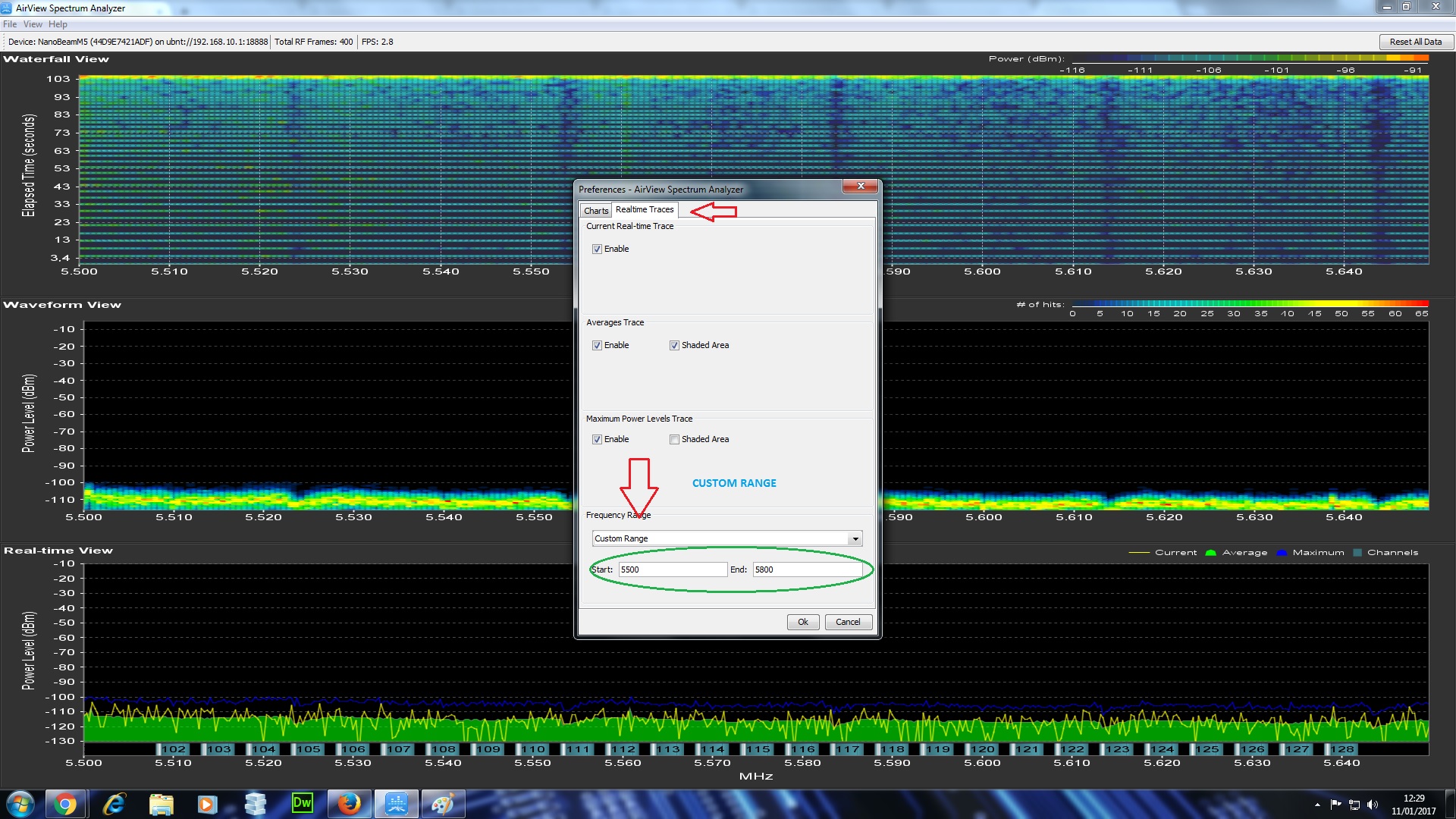Open Google Chrome from the taskbar
The width and height of the screenshot is (1456, 819).
65,804
